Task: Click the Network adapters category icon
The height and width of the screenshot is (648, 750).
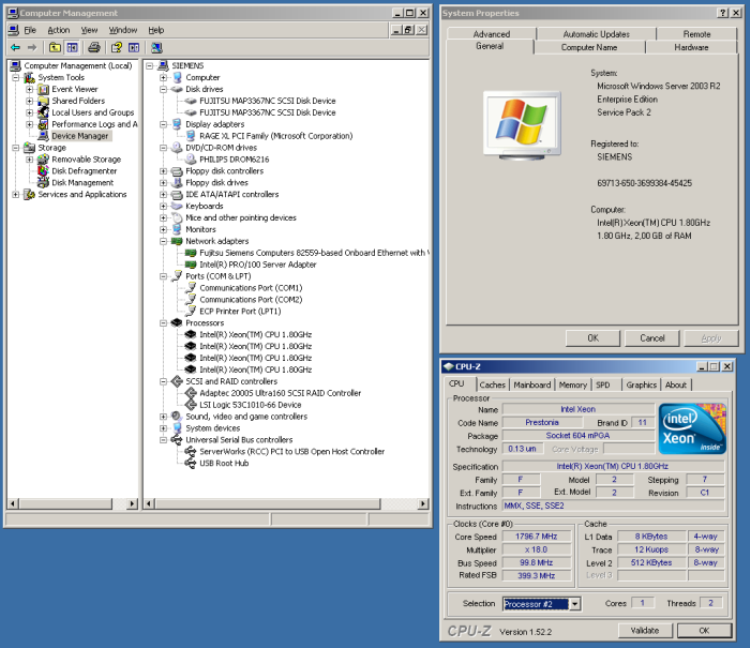Action: pyautogui.click(x=177, y=241)
